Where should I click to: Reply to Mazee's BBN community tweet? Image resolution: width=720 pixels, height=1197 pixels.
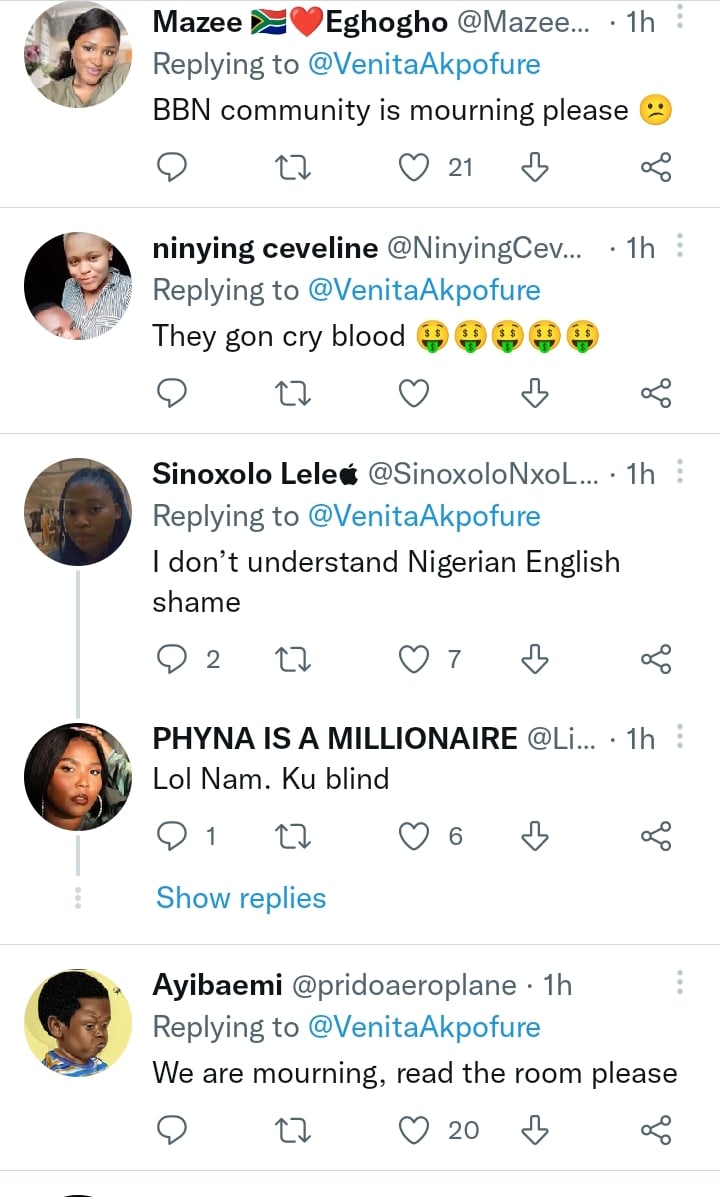pyautogui.click(x=173, y=168)
